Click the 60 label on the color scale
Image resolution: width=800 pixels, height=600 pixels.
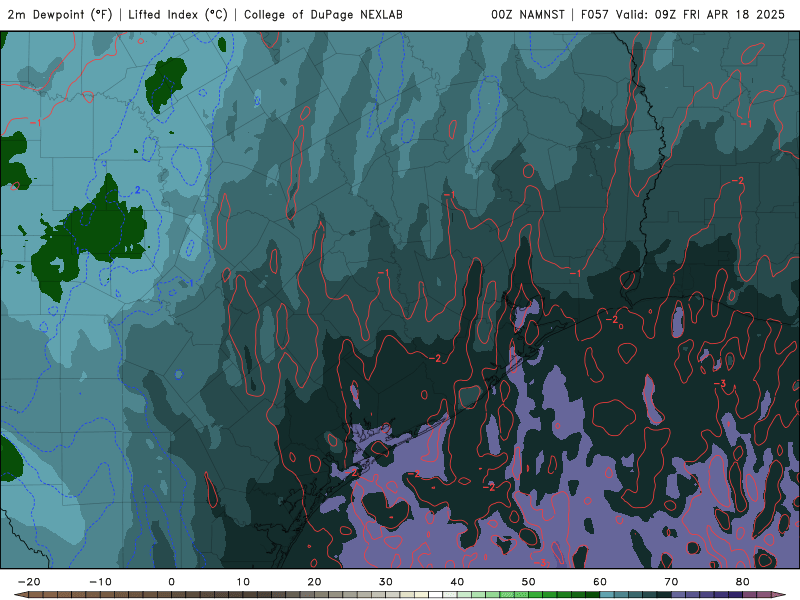click(600, 582)
